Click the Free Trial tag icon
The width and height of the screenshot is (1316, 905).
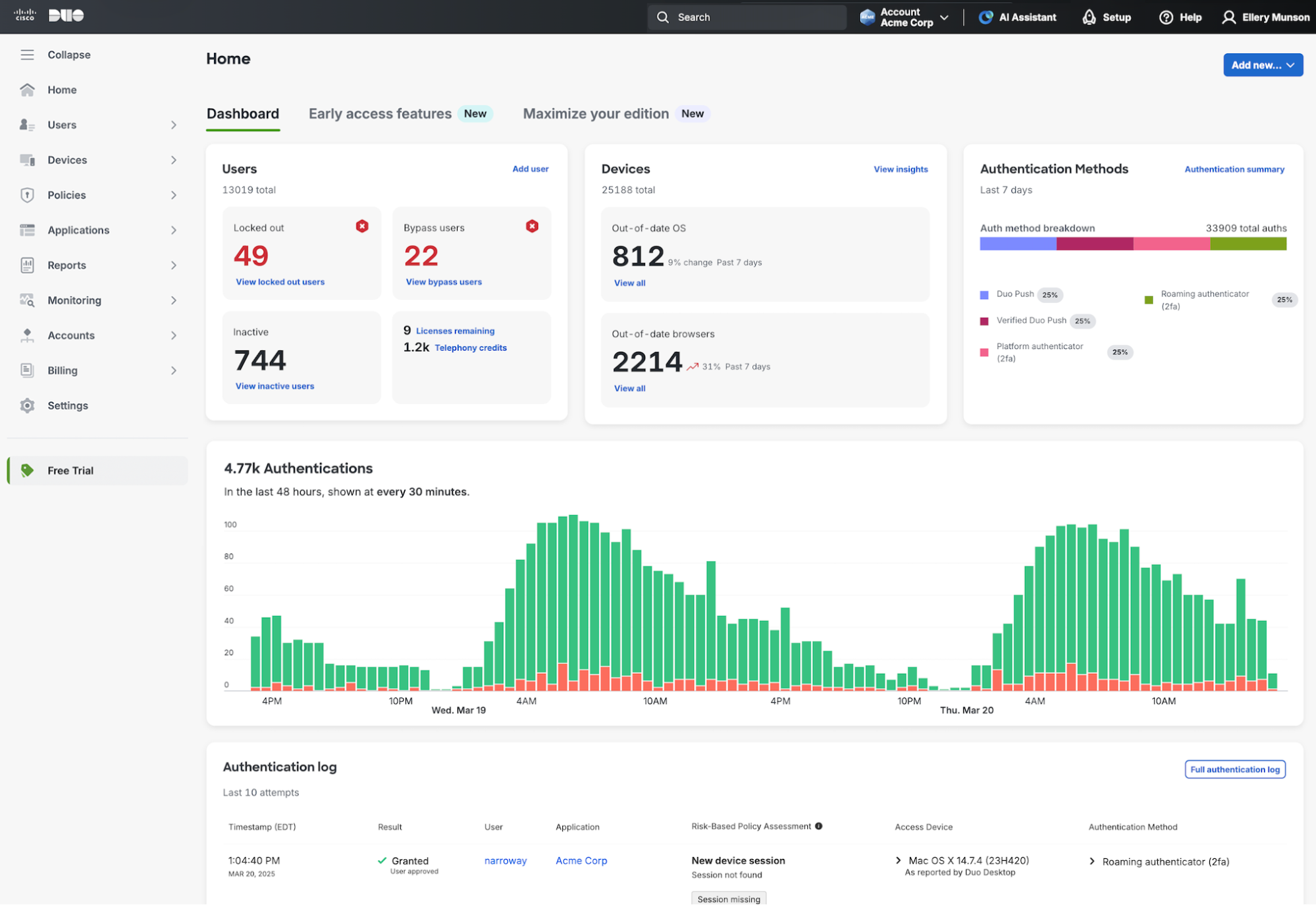(x=27, y=470)
